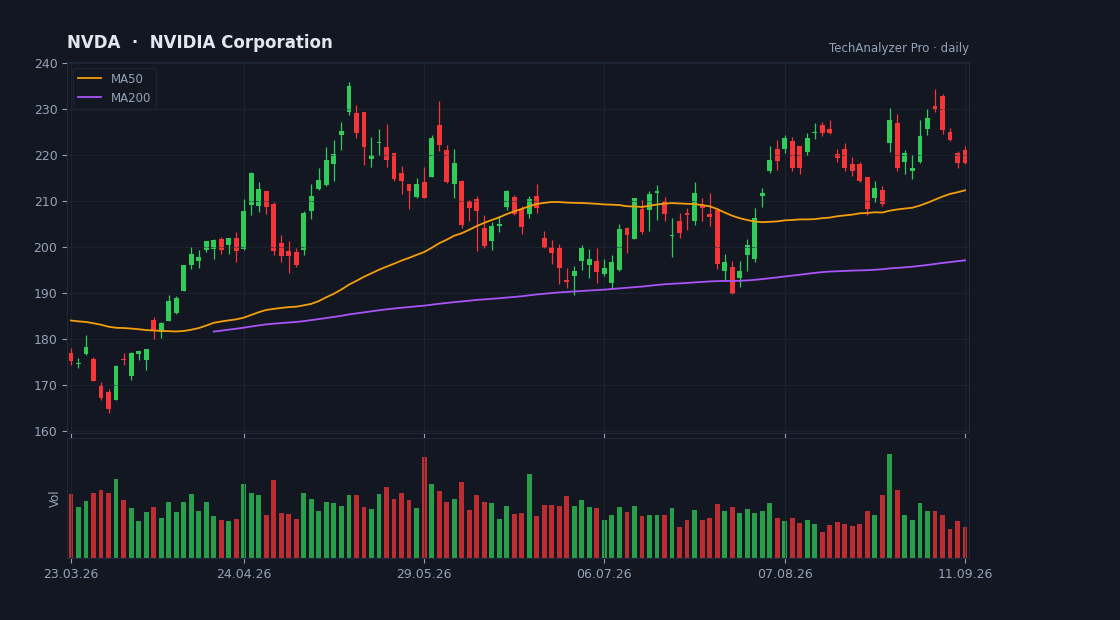Image resolution: width=1120 pixels, height=620 pixels.
Task: Click the 200 price axis label
Action: [46, 248]
